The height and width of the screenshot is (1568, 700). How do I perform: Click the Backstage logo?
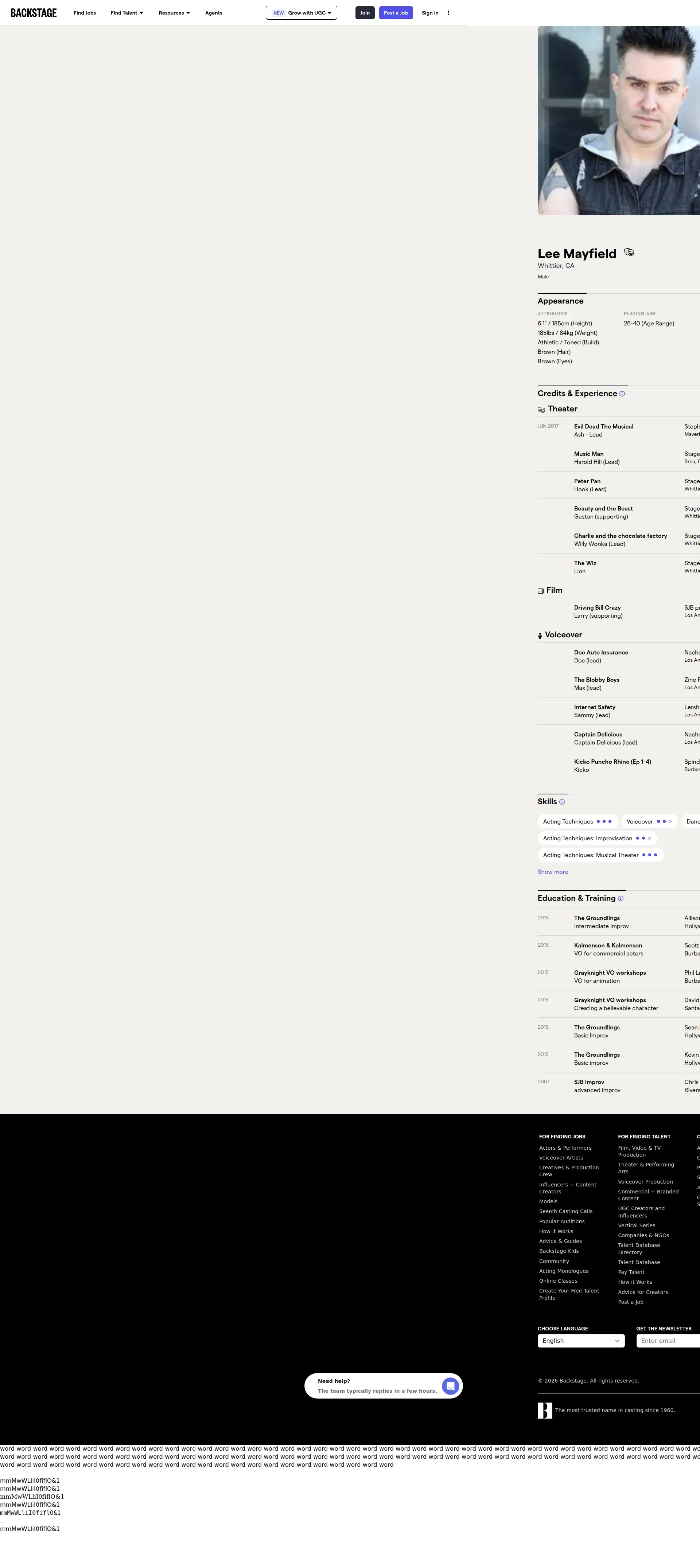[x=34, y=13]
